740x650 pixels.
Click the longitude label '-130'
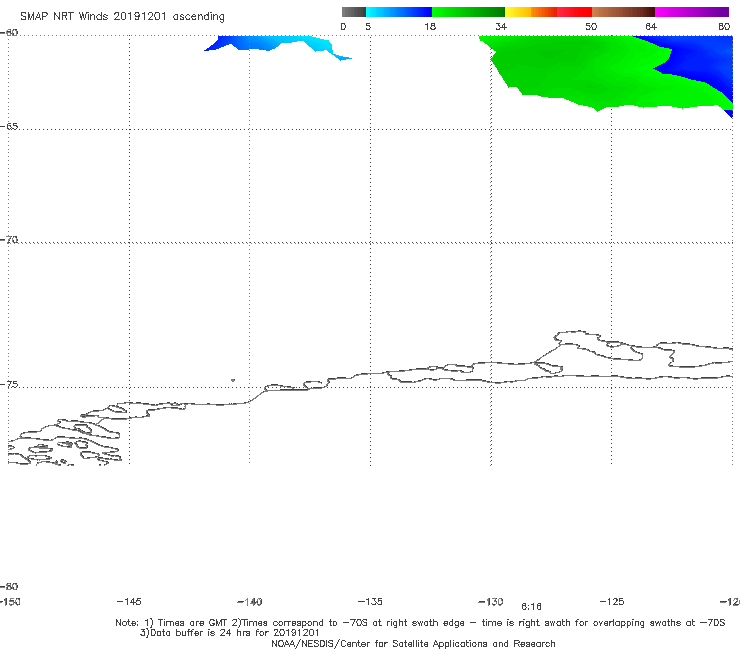pos(491,601)
